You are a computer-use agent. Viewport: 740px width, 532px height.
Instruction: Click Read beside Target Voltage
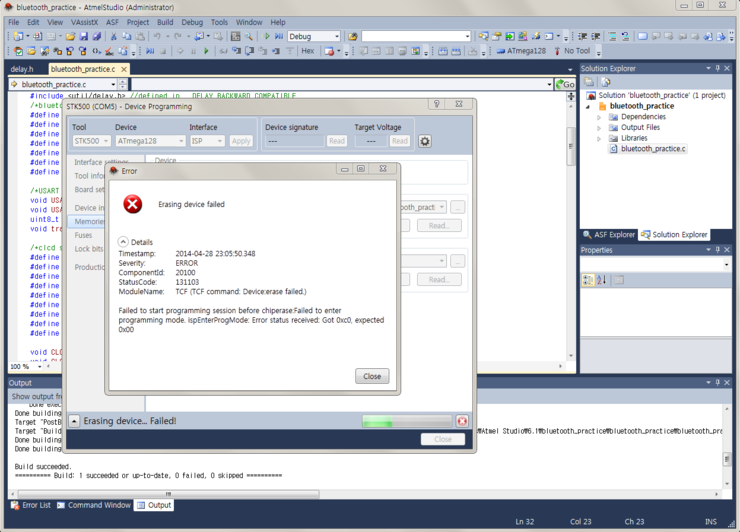(x=399, y=141)
